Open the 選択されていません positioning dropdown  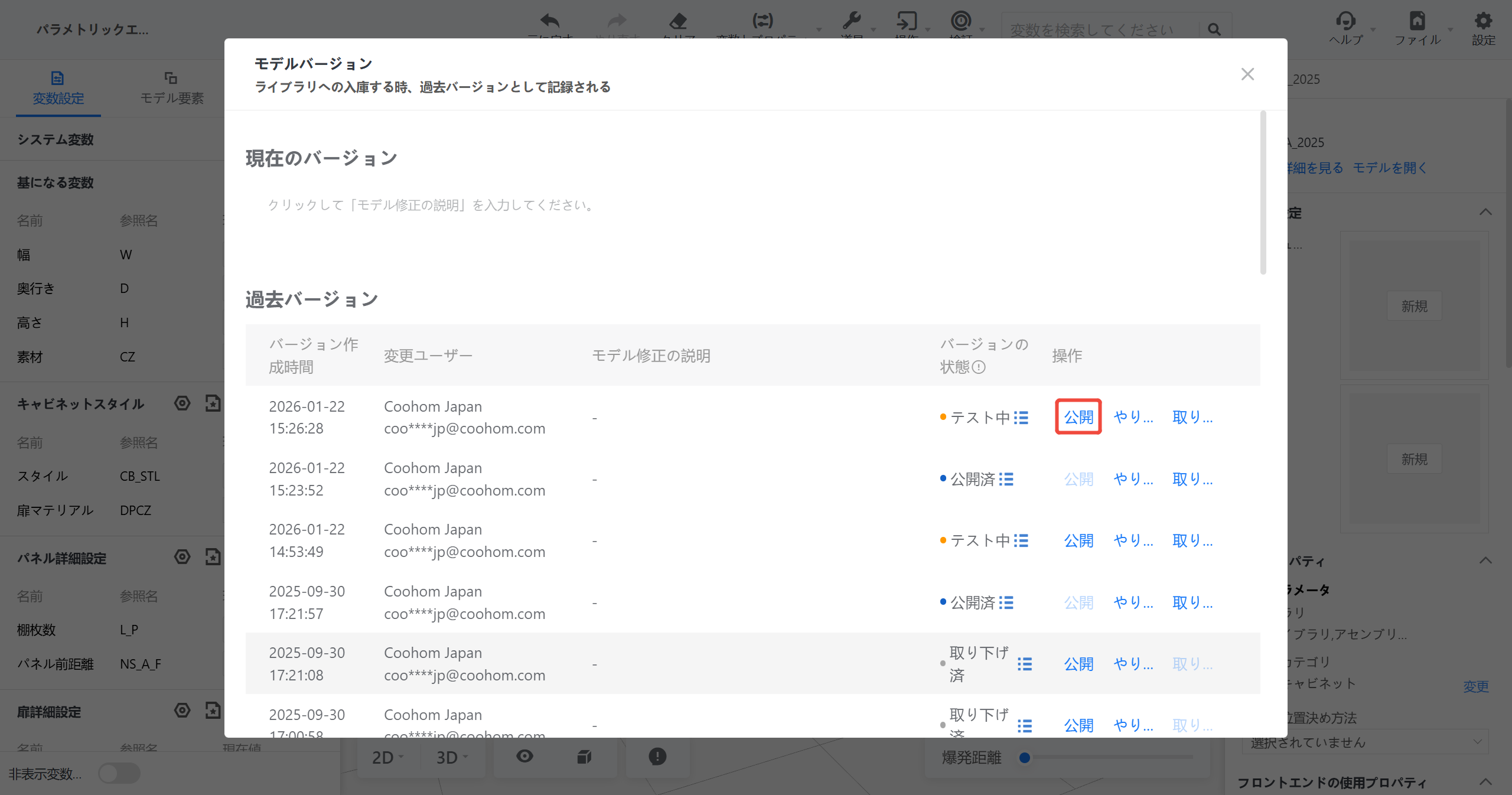point(1365,742)
